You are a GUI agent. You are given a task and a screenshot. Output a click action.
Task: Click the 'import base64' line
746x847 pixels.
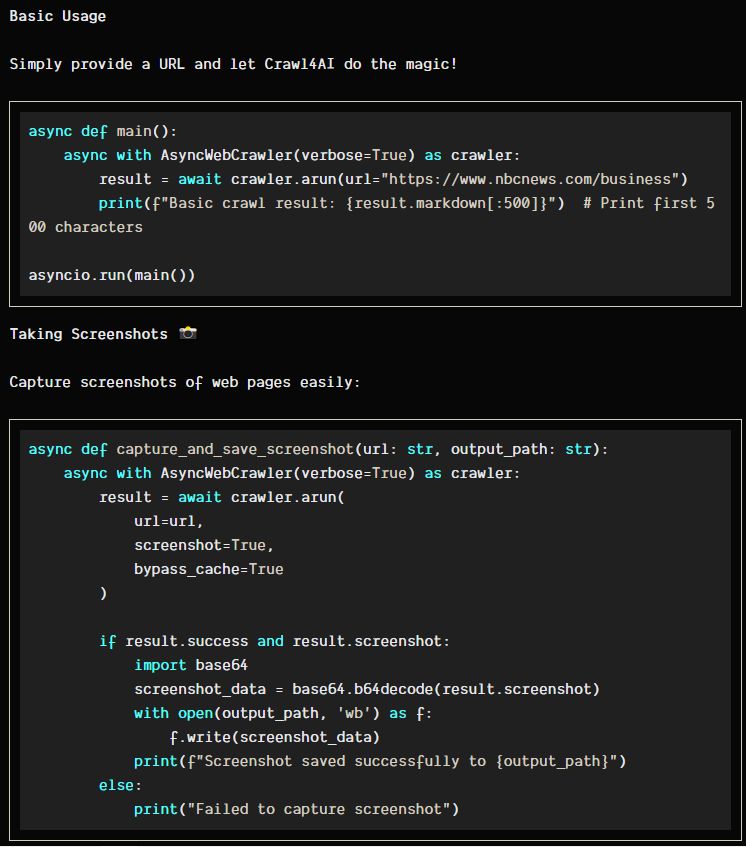tap(191, 665)
